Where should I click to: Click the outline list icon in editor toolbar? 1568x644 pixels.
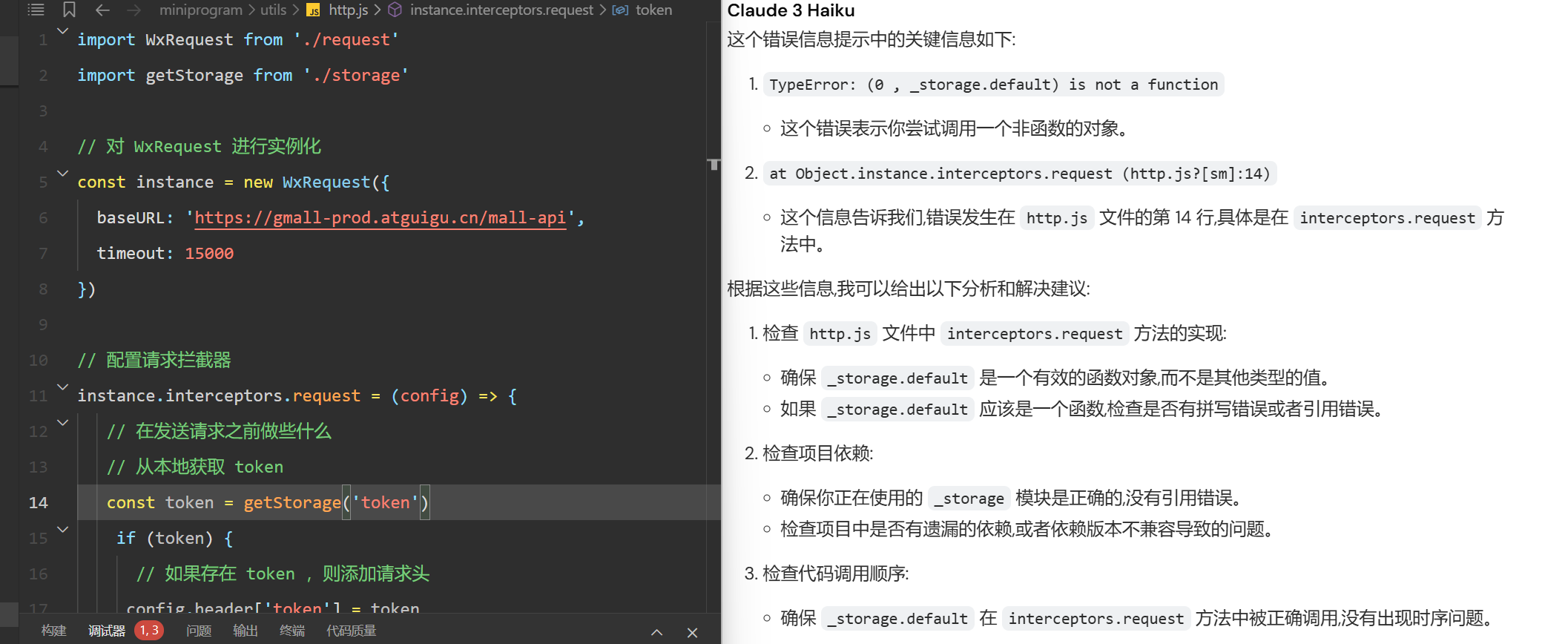point(36,10)
